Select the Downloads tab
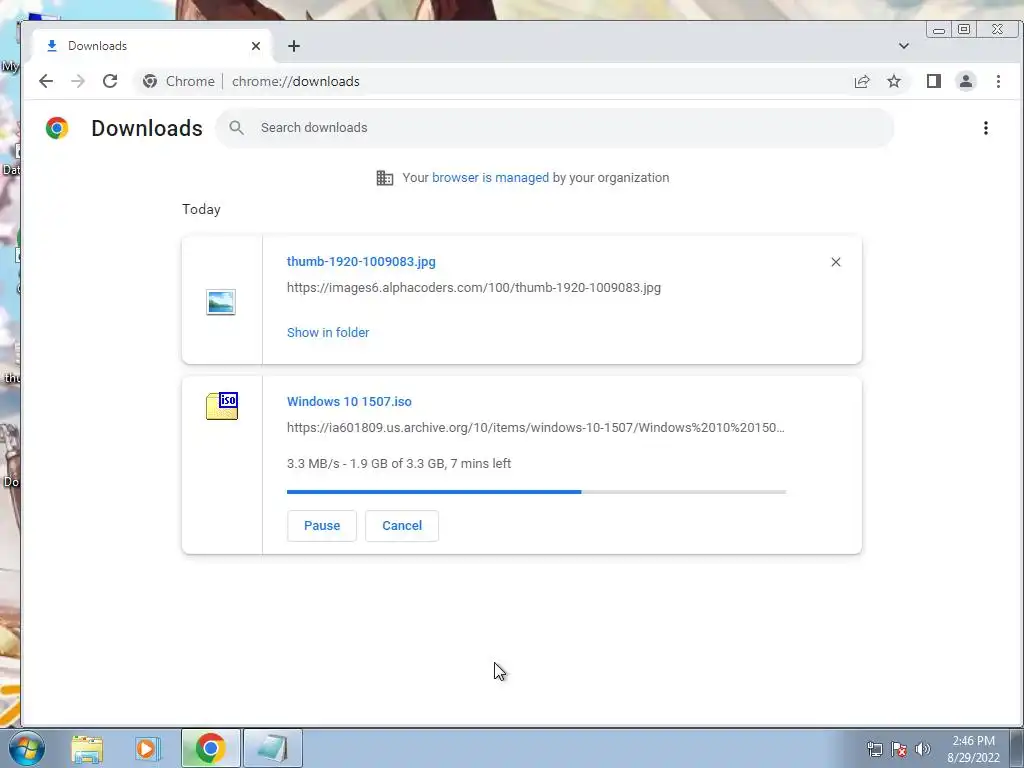The width and height of the screenshot is (1024, 768). [152, 46]
